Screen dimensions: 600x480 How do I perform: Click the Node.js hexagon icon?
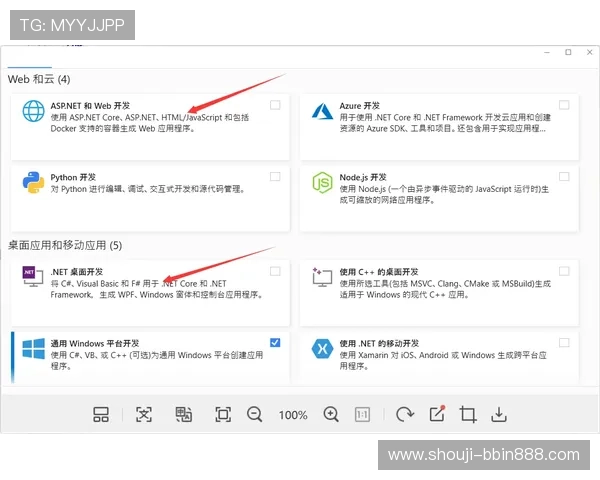(322, 183)
